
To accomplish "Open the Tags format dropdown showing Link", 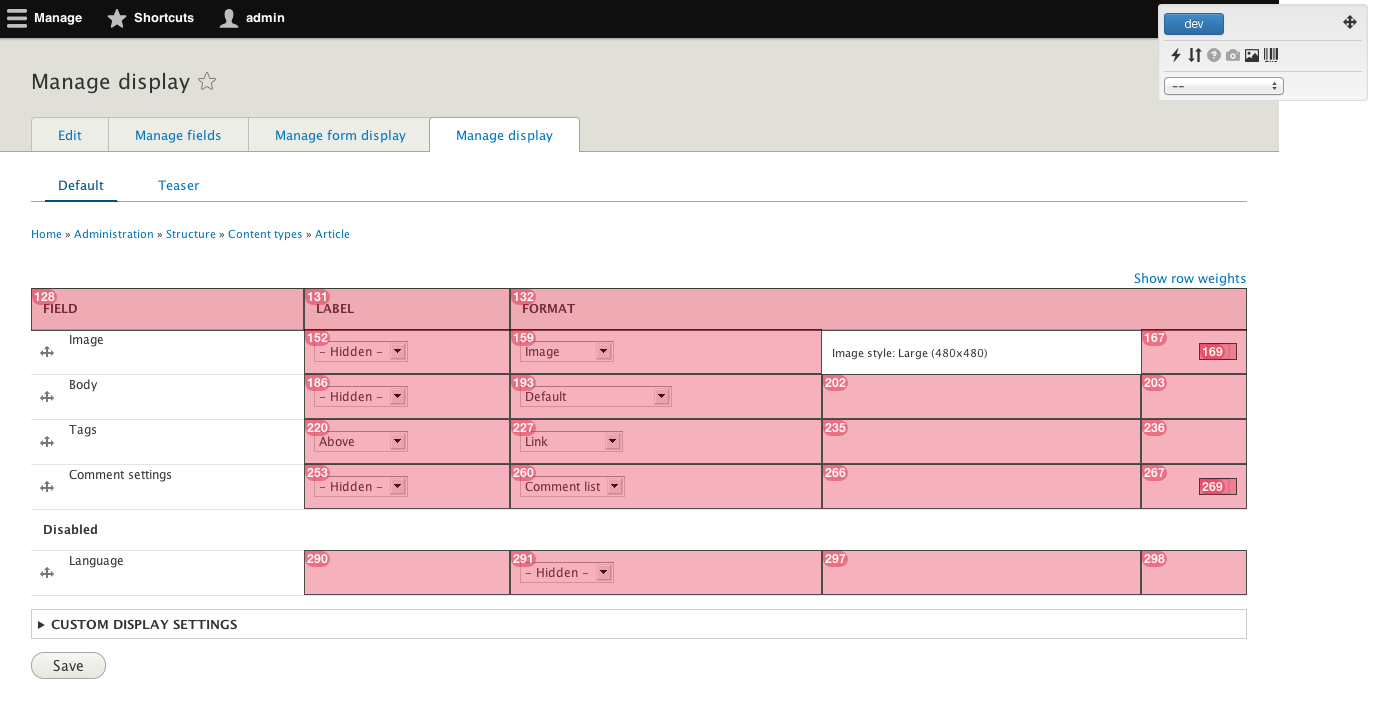I will (x=572, y=442).
